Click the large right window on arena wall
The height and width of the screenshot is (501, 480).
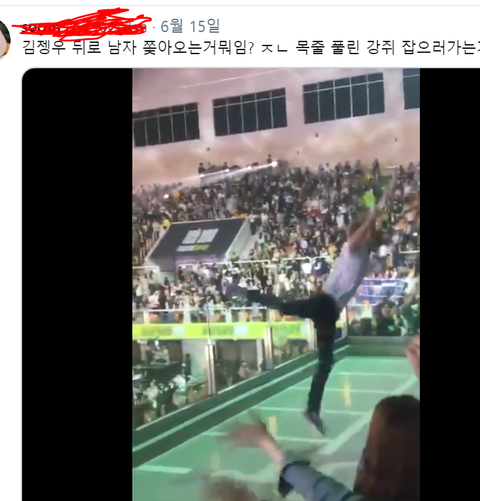[344, 98]
